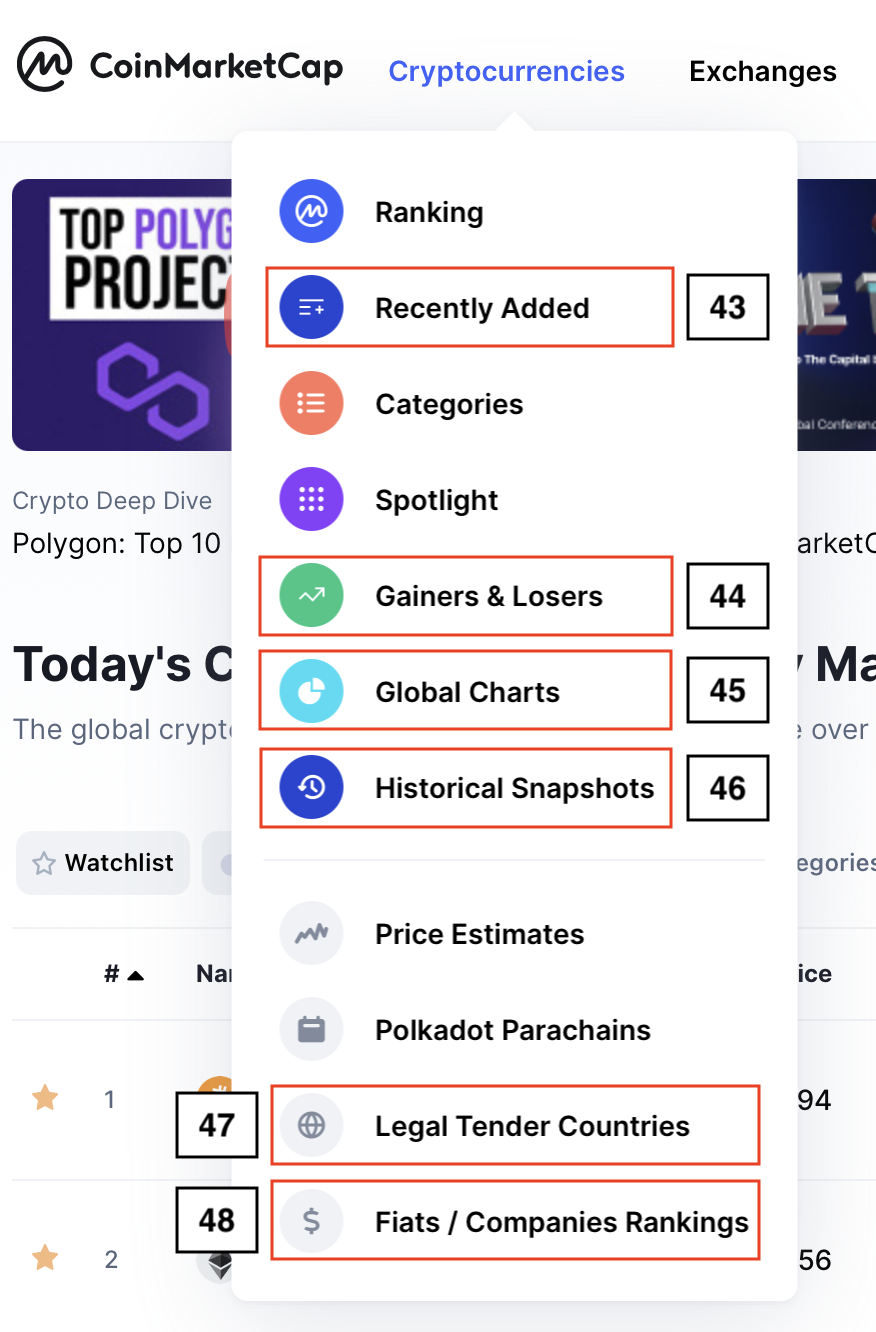Sort by the # column arrow
The image size is (876, 1332).
135,975
